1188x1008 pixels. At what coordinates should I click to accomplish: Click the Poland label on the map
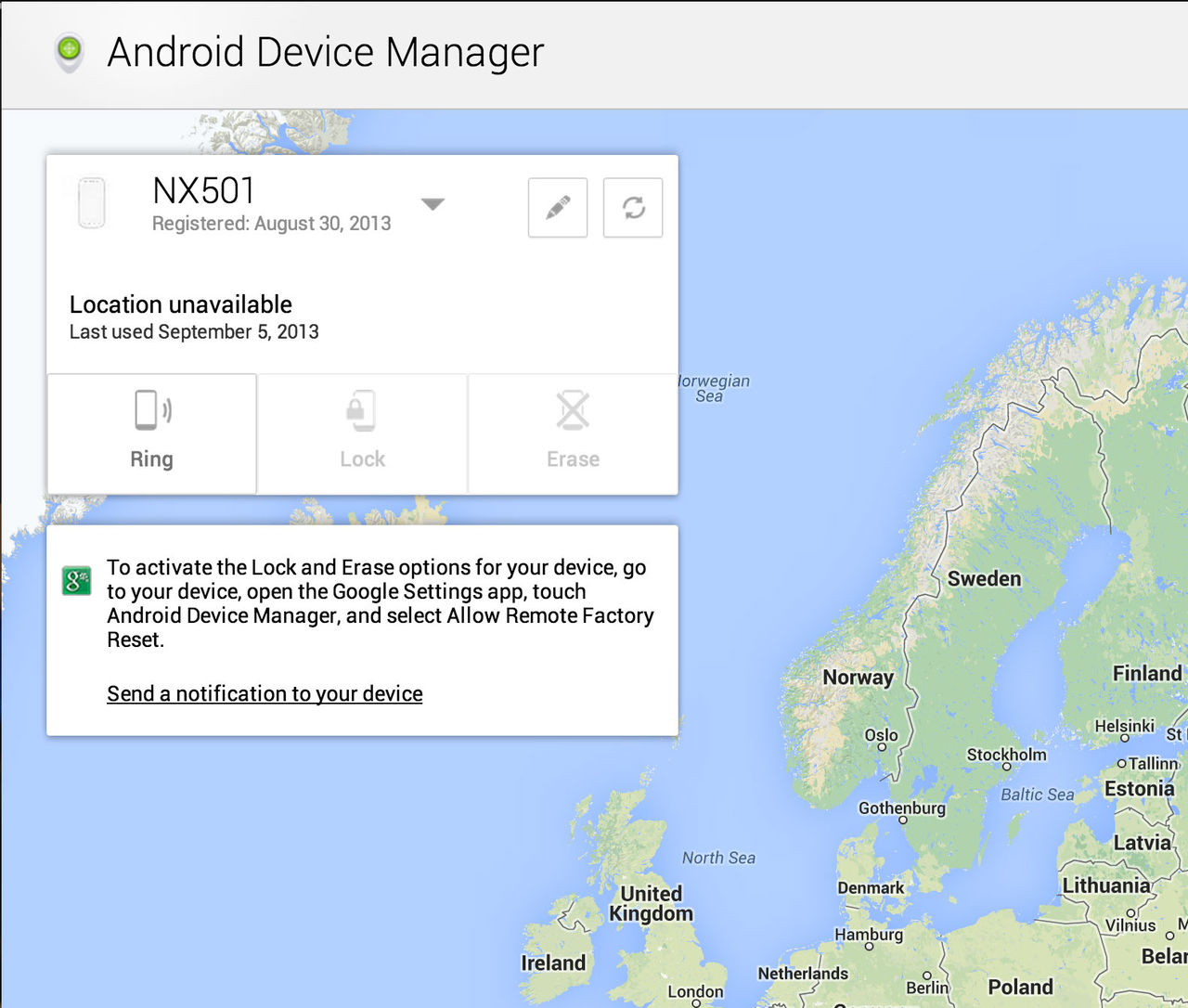1020,987
